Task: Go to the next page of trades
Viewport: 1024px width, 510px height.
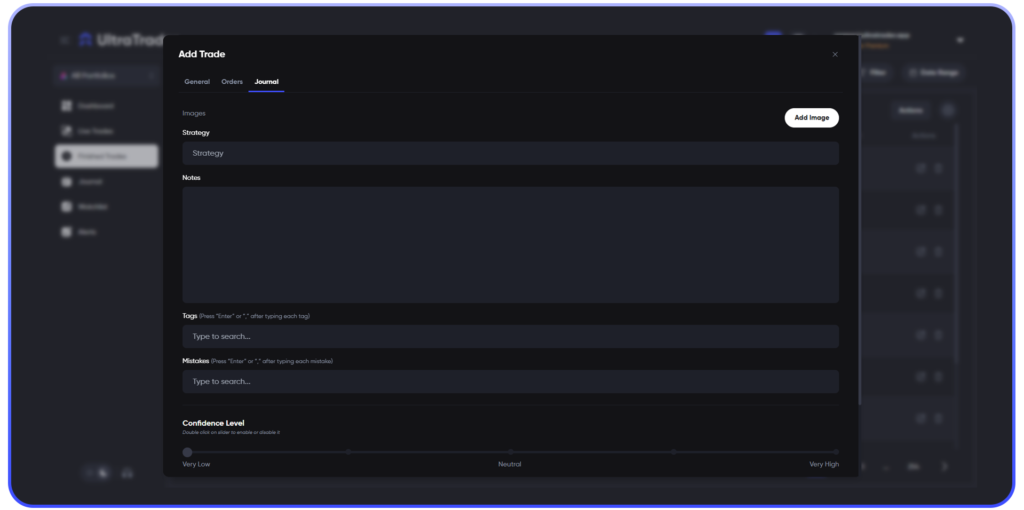Action: coord(945,466)
